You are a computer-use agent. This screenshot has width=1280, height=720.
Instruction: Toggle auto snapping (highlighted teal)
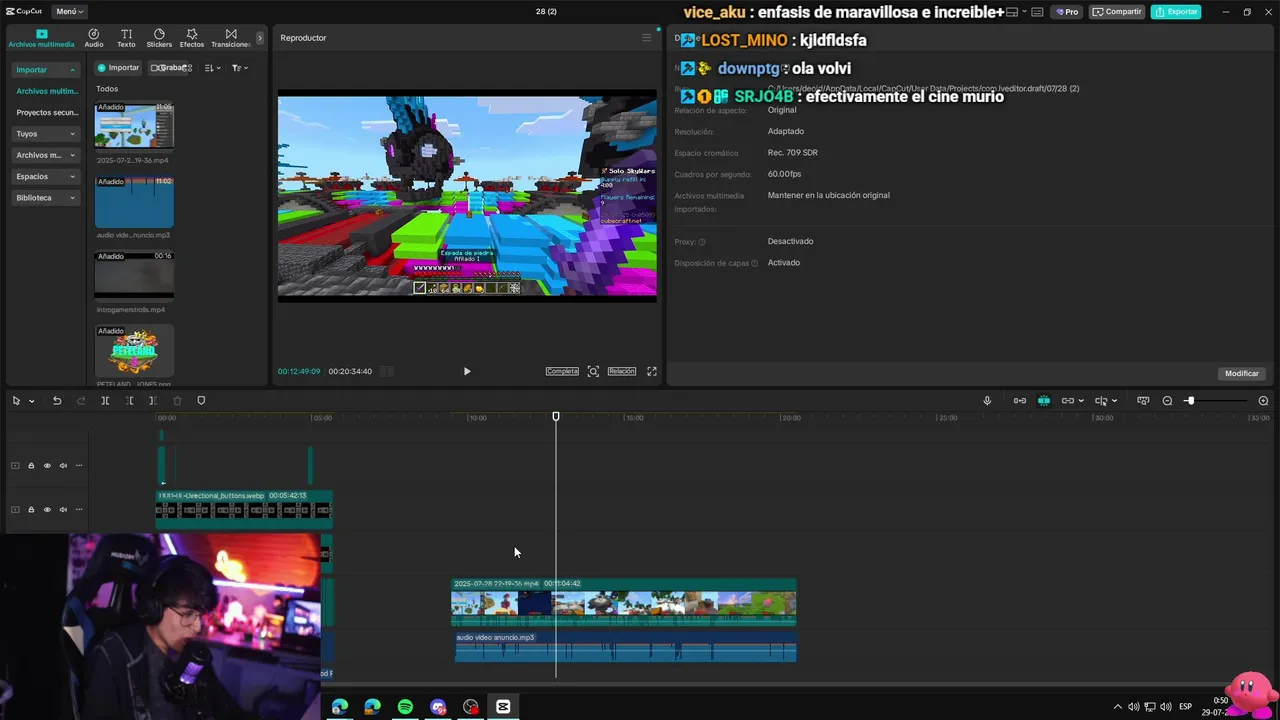click(x=1044, y=401)
